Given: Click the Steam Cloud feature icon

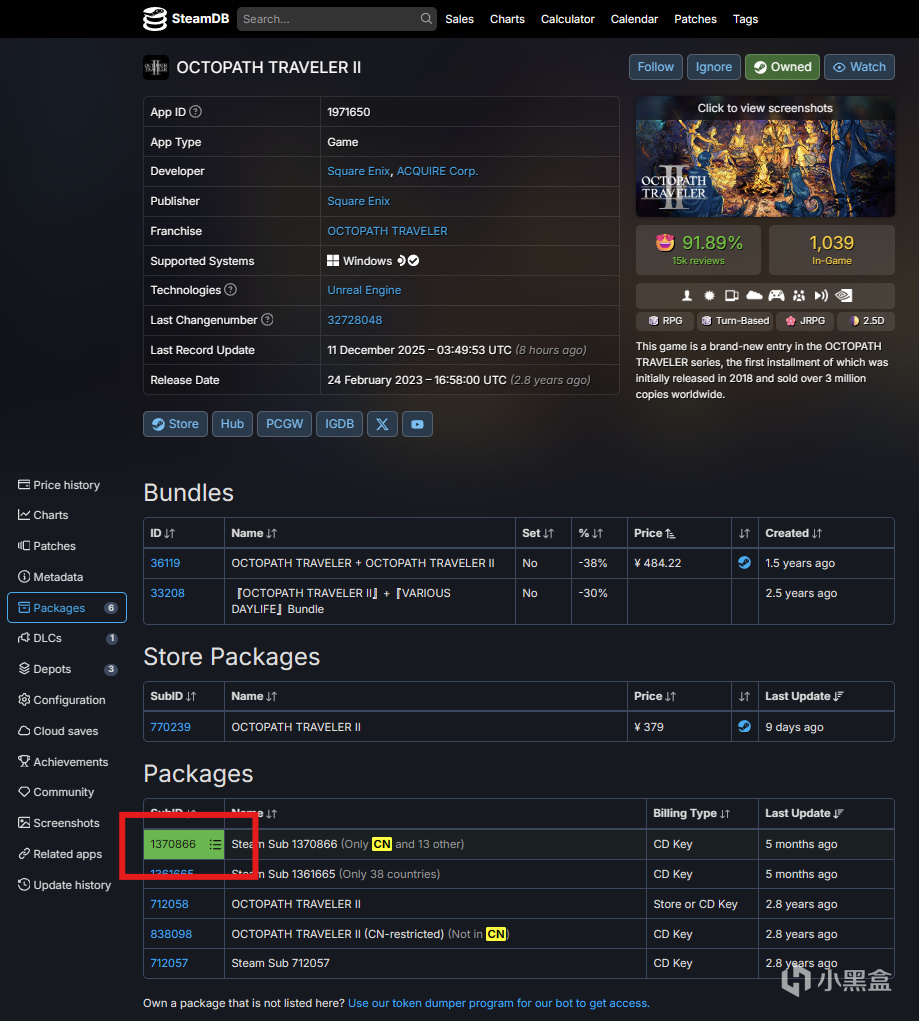Looking at the screenshot, I should 754,296.
